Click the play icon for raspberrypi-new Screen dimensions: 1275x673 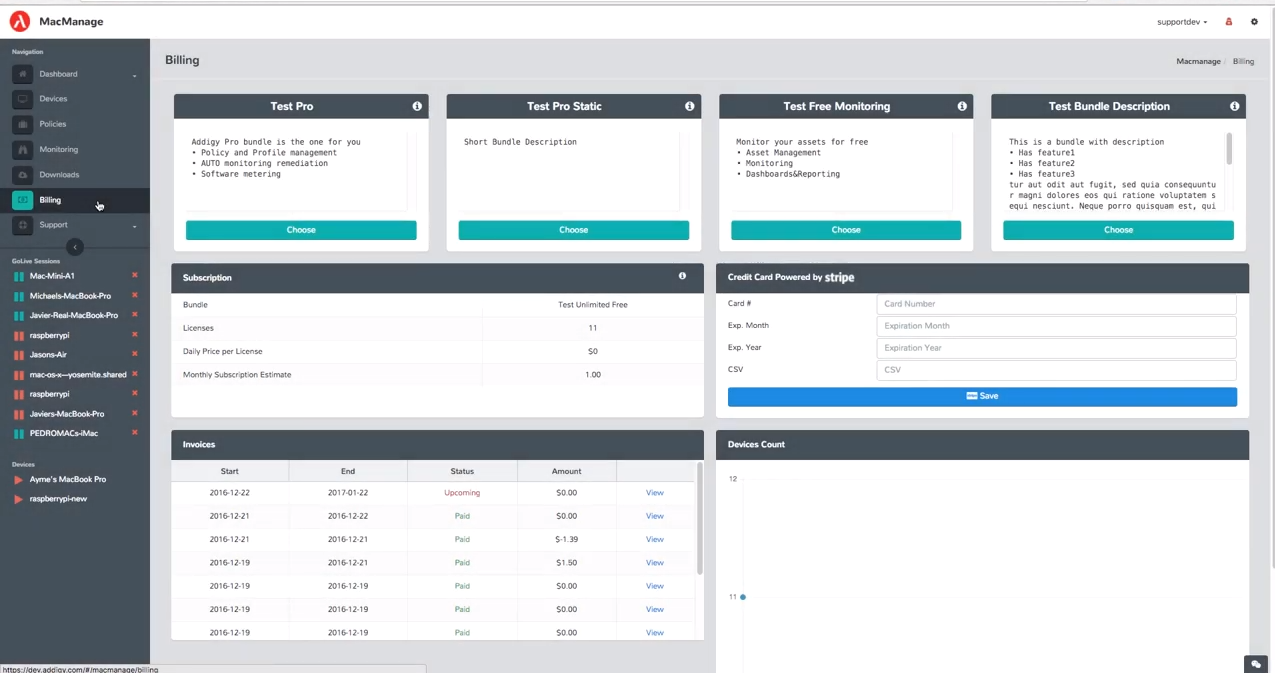coord(18,499)
